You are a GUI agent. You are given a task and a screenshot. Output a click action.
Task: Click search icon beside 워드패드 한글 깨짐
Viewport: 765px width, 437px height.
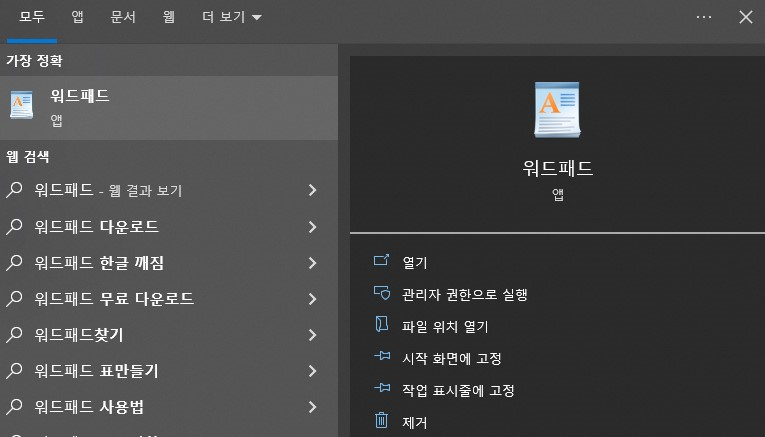pos(14,262)
